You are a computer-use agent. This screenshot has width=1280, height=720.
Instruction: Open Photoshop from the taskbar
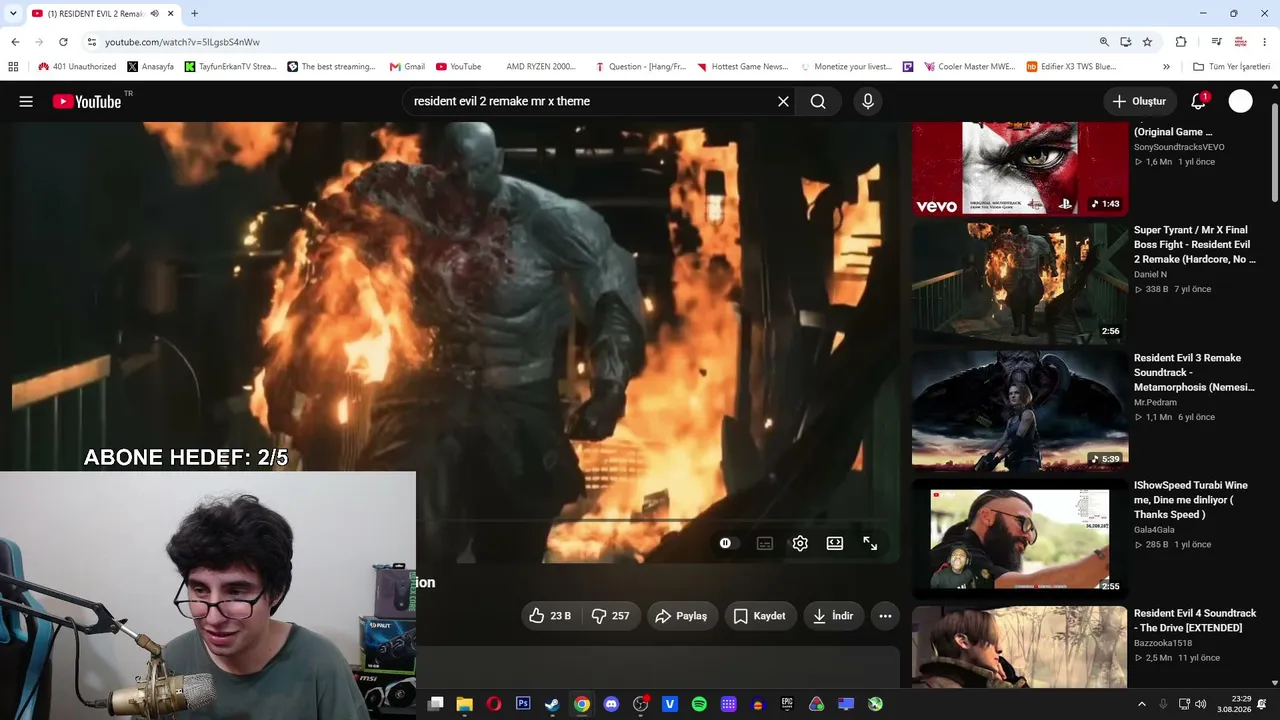click(523, 704)
